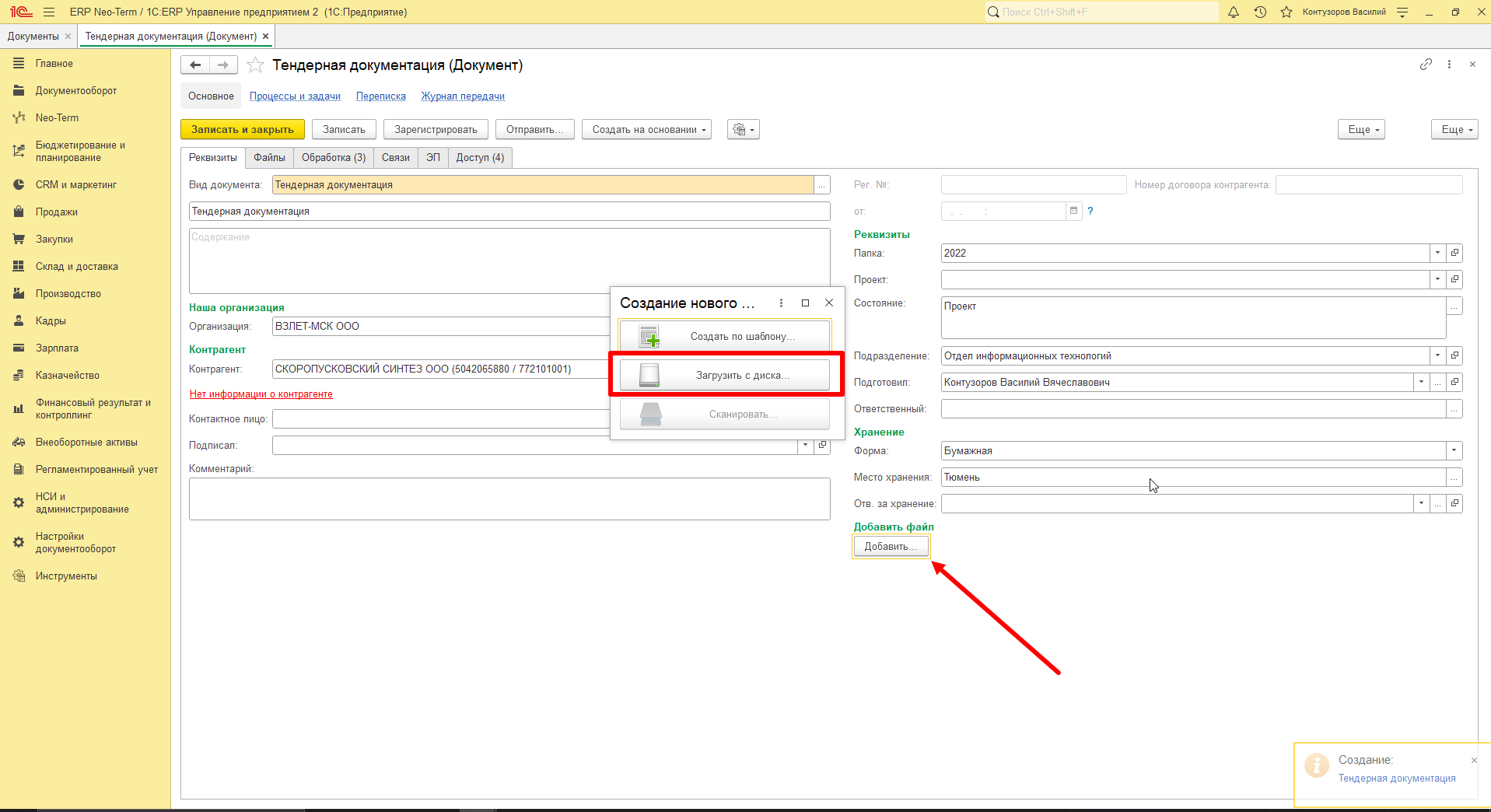Screen dimensions: 1491x812
Task: Expand the Отв. за хранение dropdown
Action: point(1421,503)
